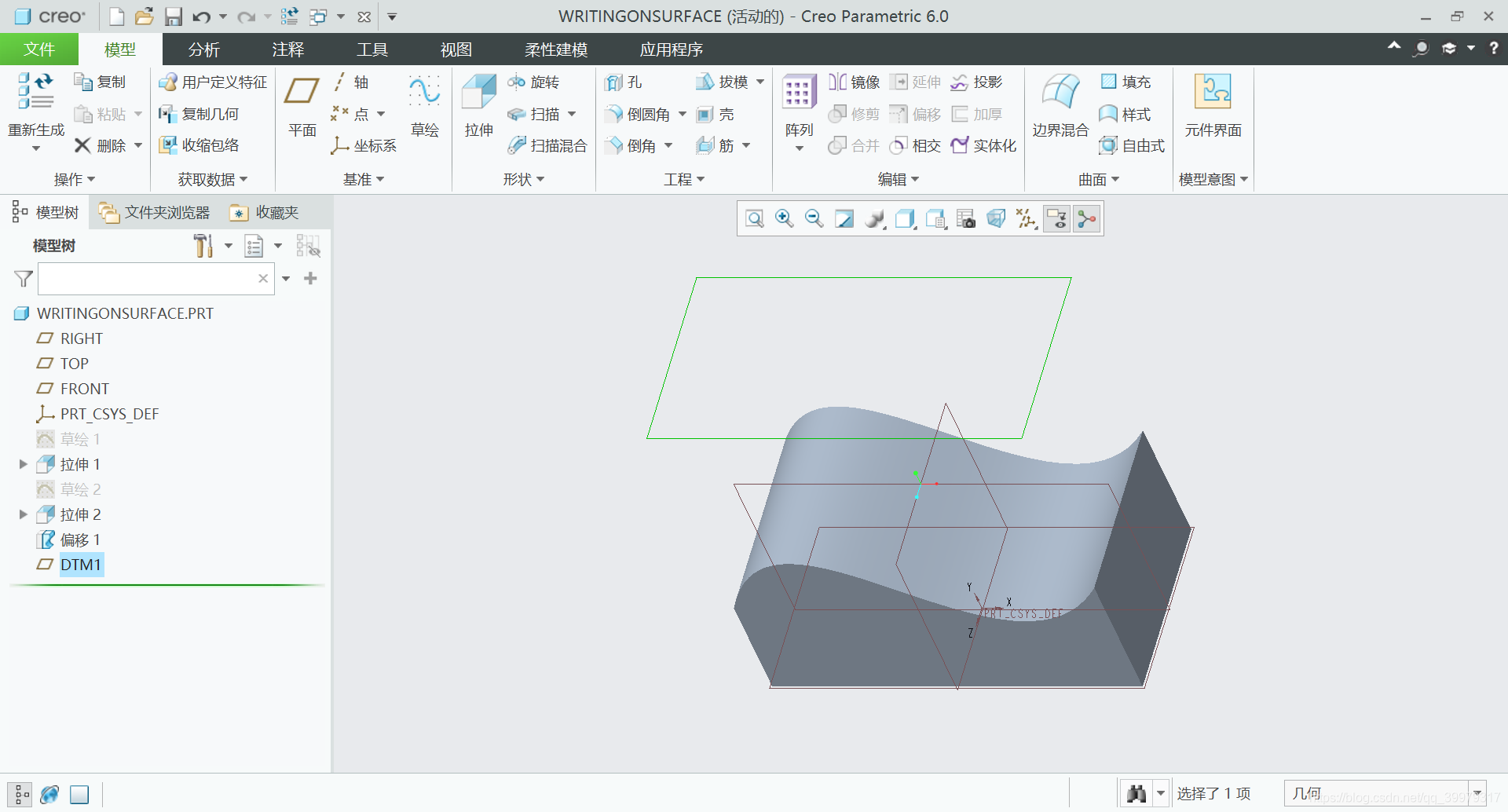Open the 收藏夹 navigator tab
Viewport: 1508px width, 812px height.
(265, 213)
